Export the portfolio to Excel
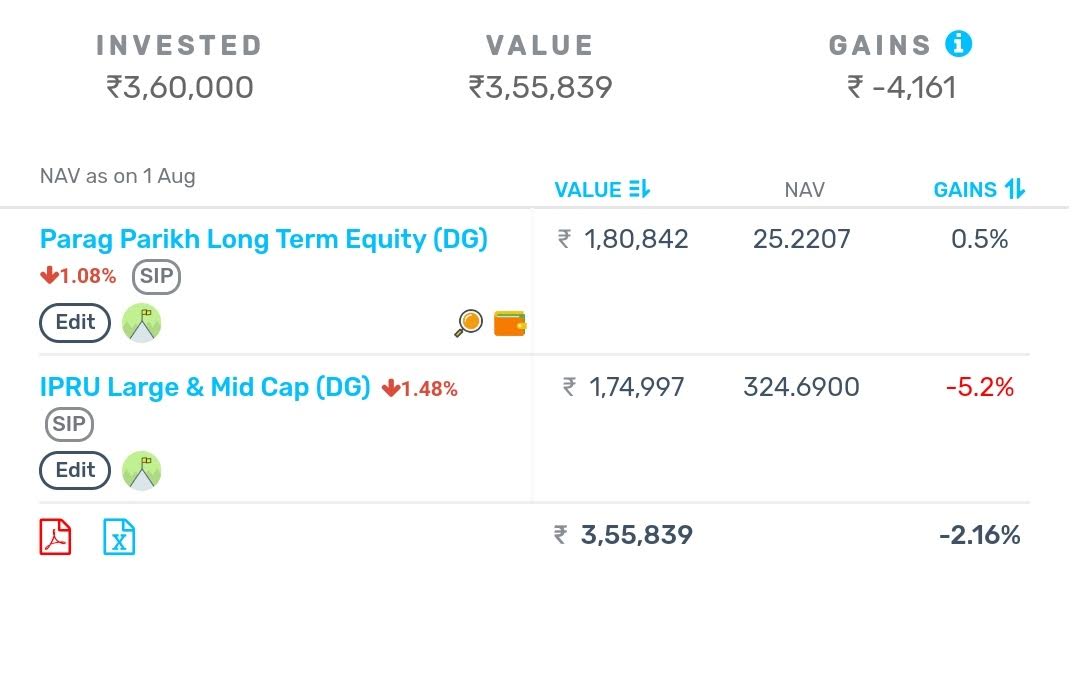 pos(119,537)
